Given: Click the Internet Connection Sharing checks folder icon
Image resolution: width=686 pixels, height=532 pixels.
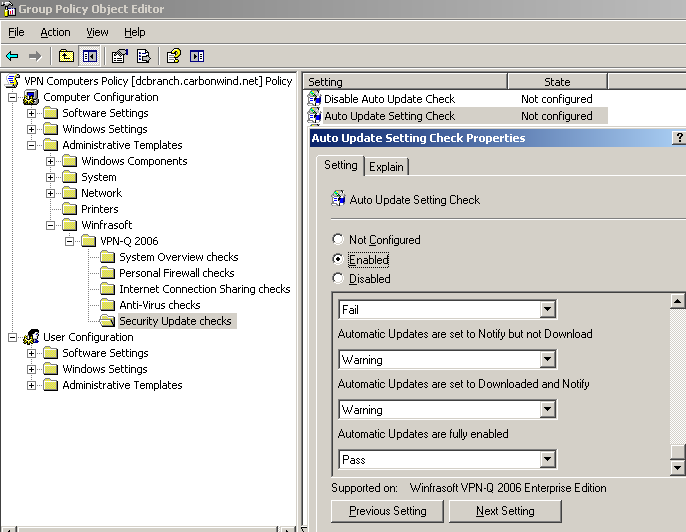Looking at the screenshot, I should point(107,289).
